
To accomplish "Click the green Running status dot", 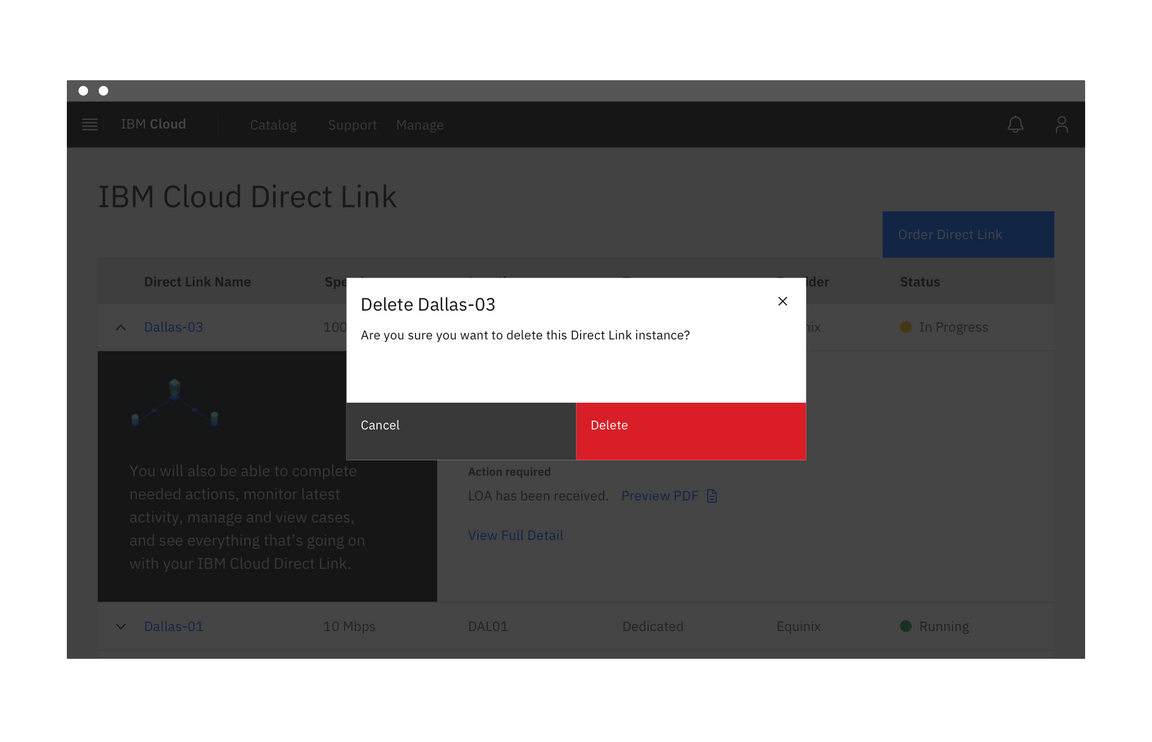I will pos(904,626).
